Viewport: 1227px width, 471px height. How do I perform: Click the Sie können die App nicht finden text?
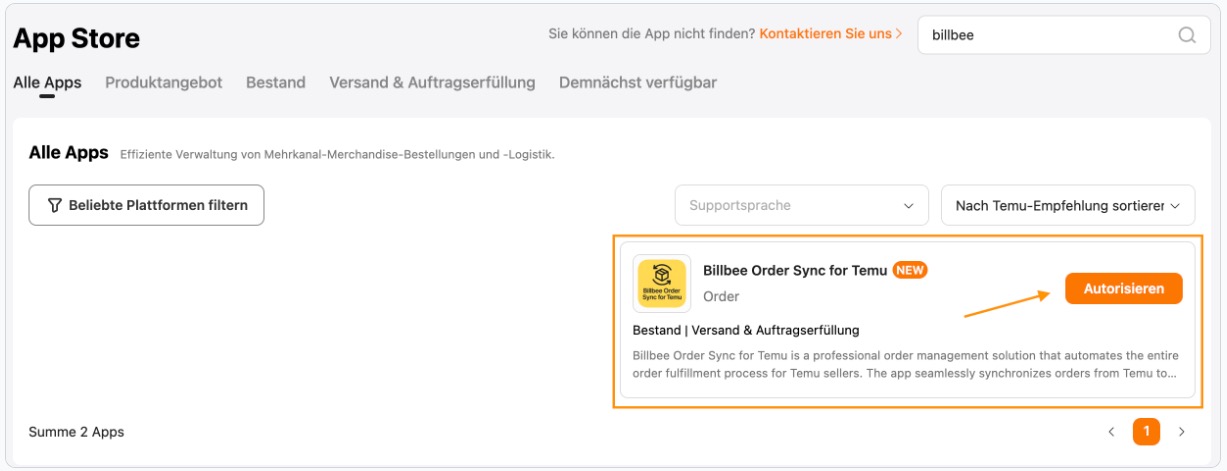coord(651,34)
